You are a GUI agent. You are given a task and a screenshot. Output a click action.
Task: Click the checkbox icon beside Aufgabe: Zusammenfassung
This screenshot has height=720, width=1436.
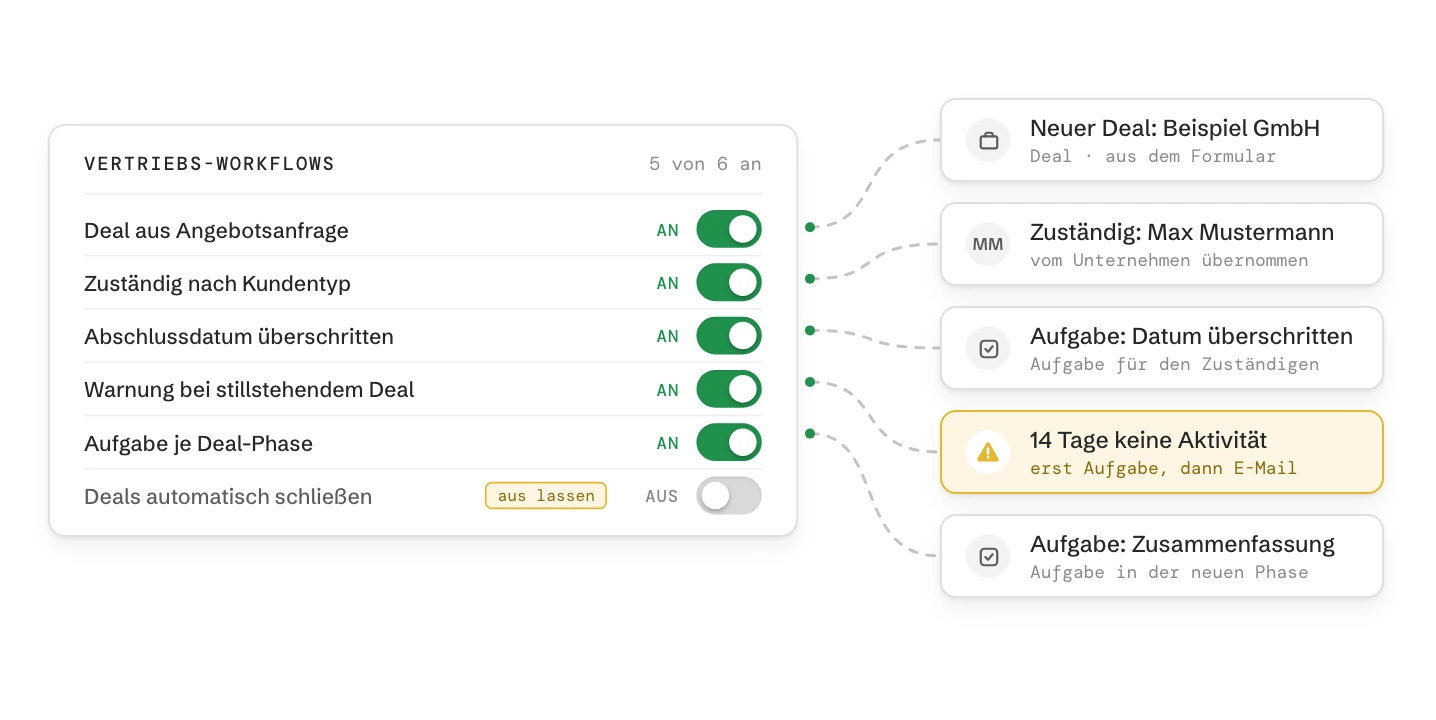point(988,557)
